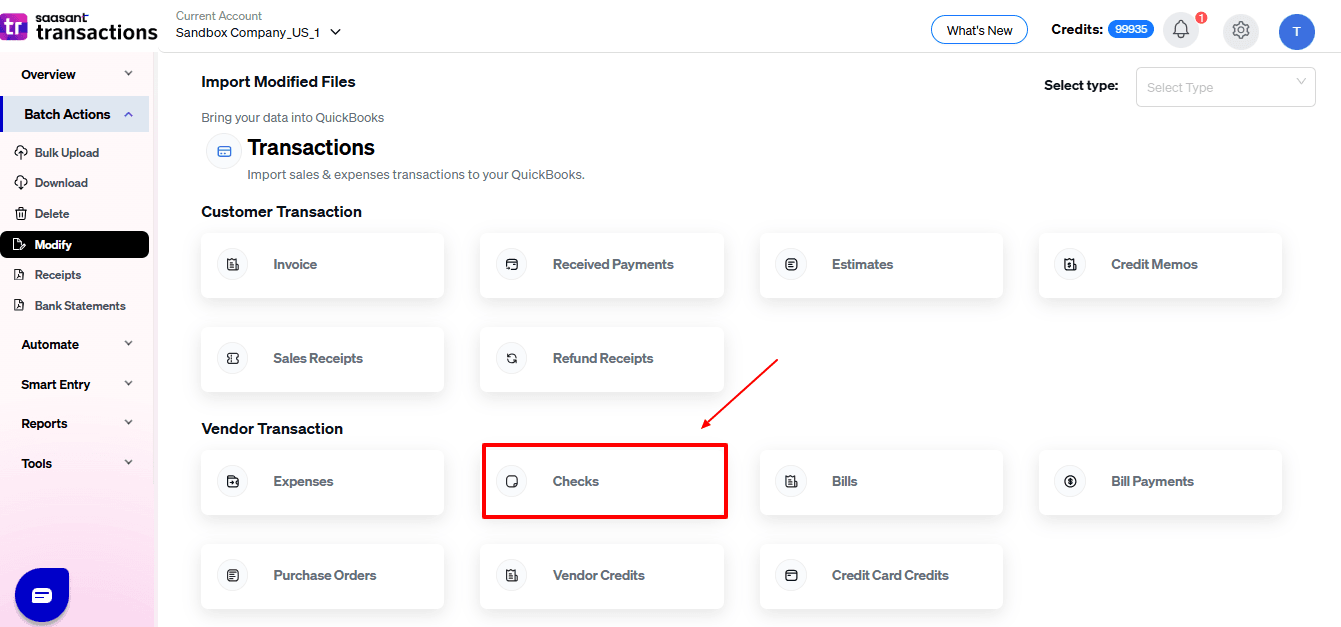Open settings via the gear icon
1341x627 pixels.
tap(1241, 30)
